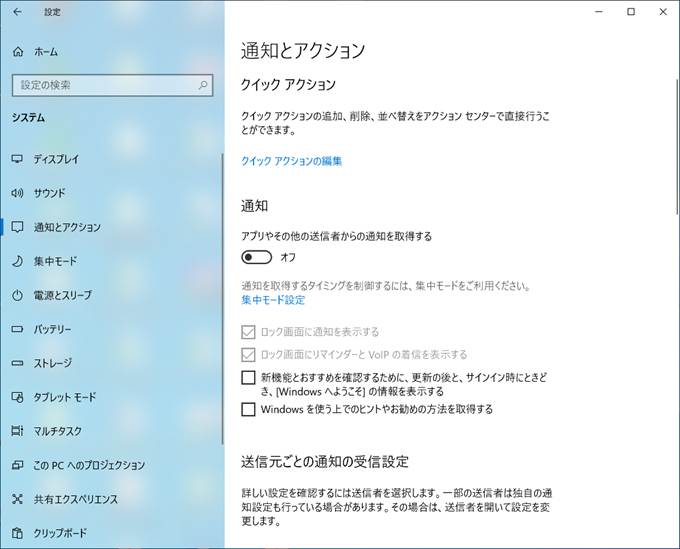Click the Focus assist (集中モード) moon icon

(17, 261)
